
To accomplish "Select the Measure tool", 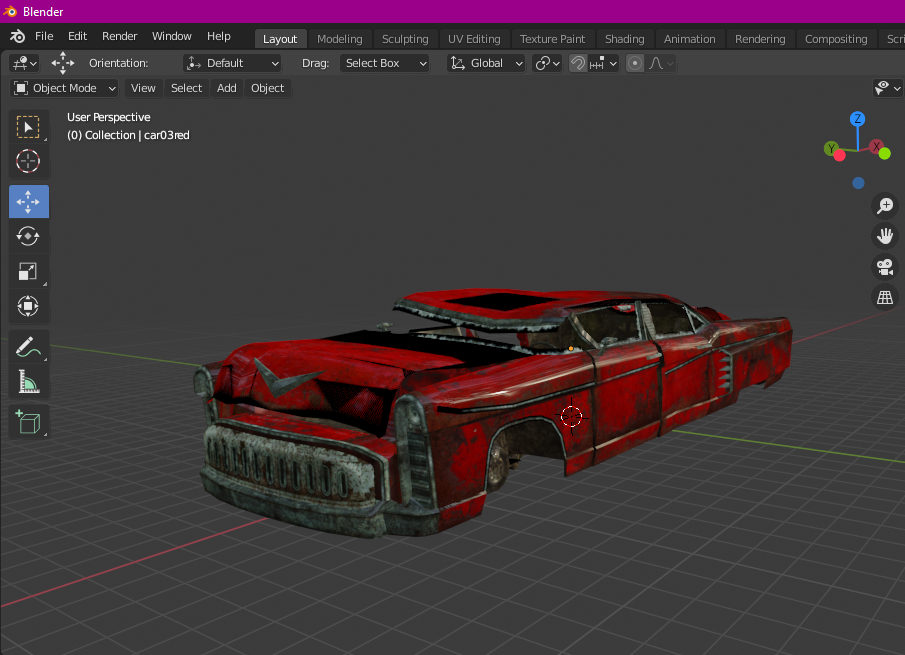I will coord(28,381).
